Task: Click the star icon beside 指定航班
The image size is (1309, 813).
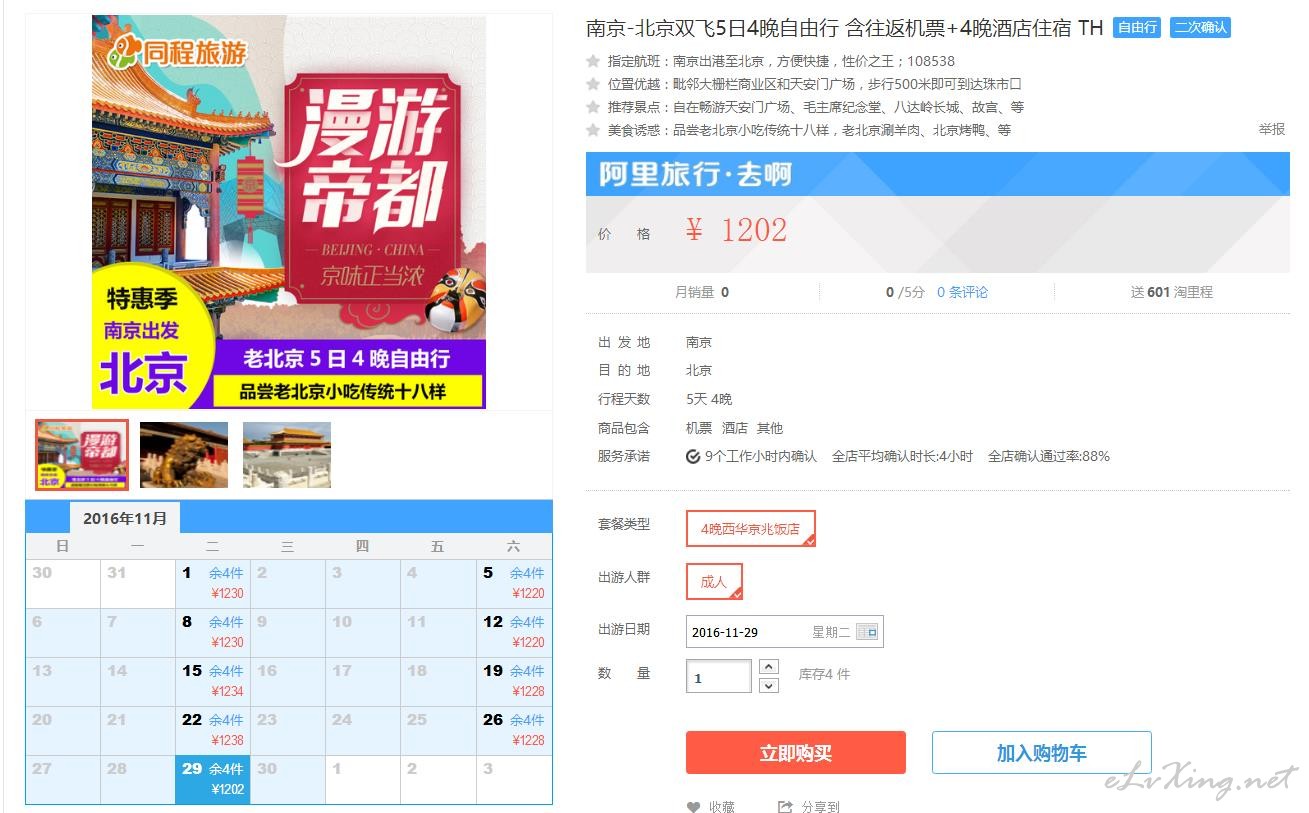Action: coord(593,61)
